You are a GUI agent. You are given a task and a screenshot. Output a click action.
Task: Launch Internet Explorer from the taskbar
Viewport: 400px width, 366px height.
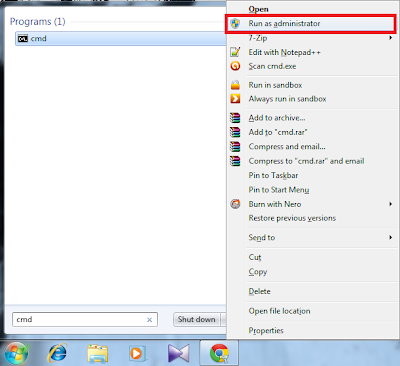58,353
